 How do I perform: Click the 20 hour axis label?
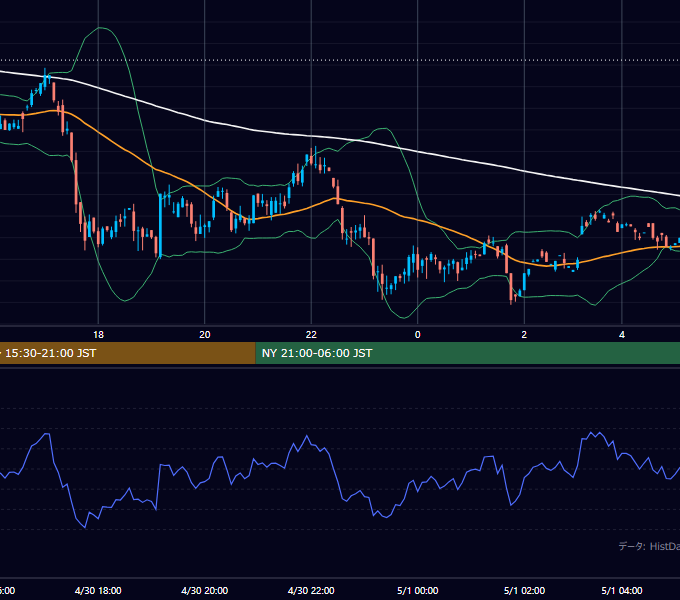coord(205,335)
